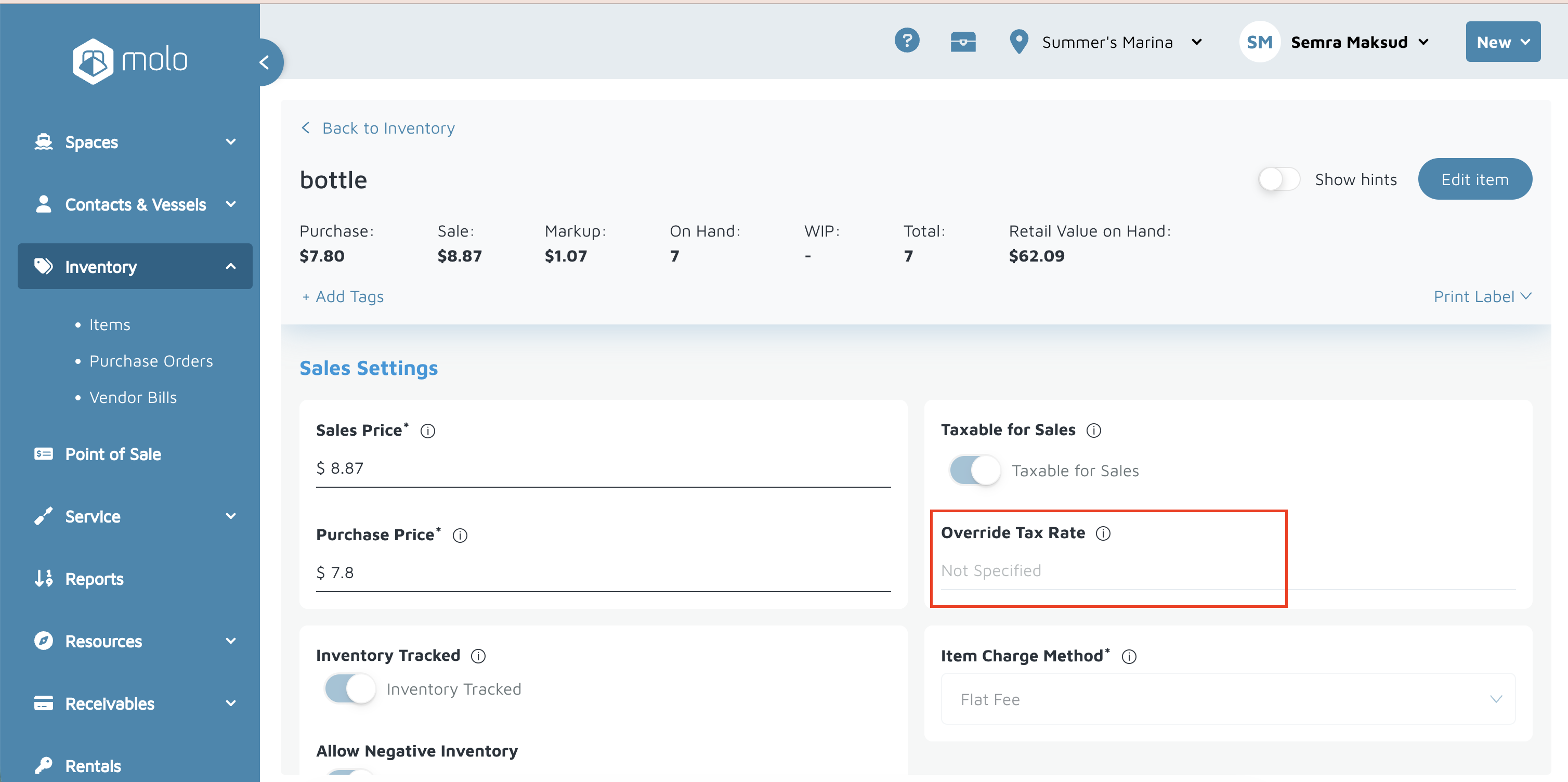
Task: Collapse the sidebar with arrow button
Action: click(x=265, y=62)
